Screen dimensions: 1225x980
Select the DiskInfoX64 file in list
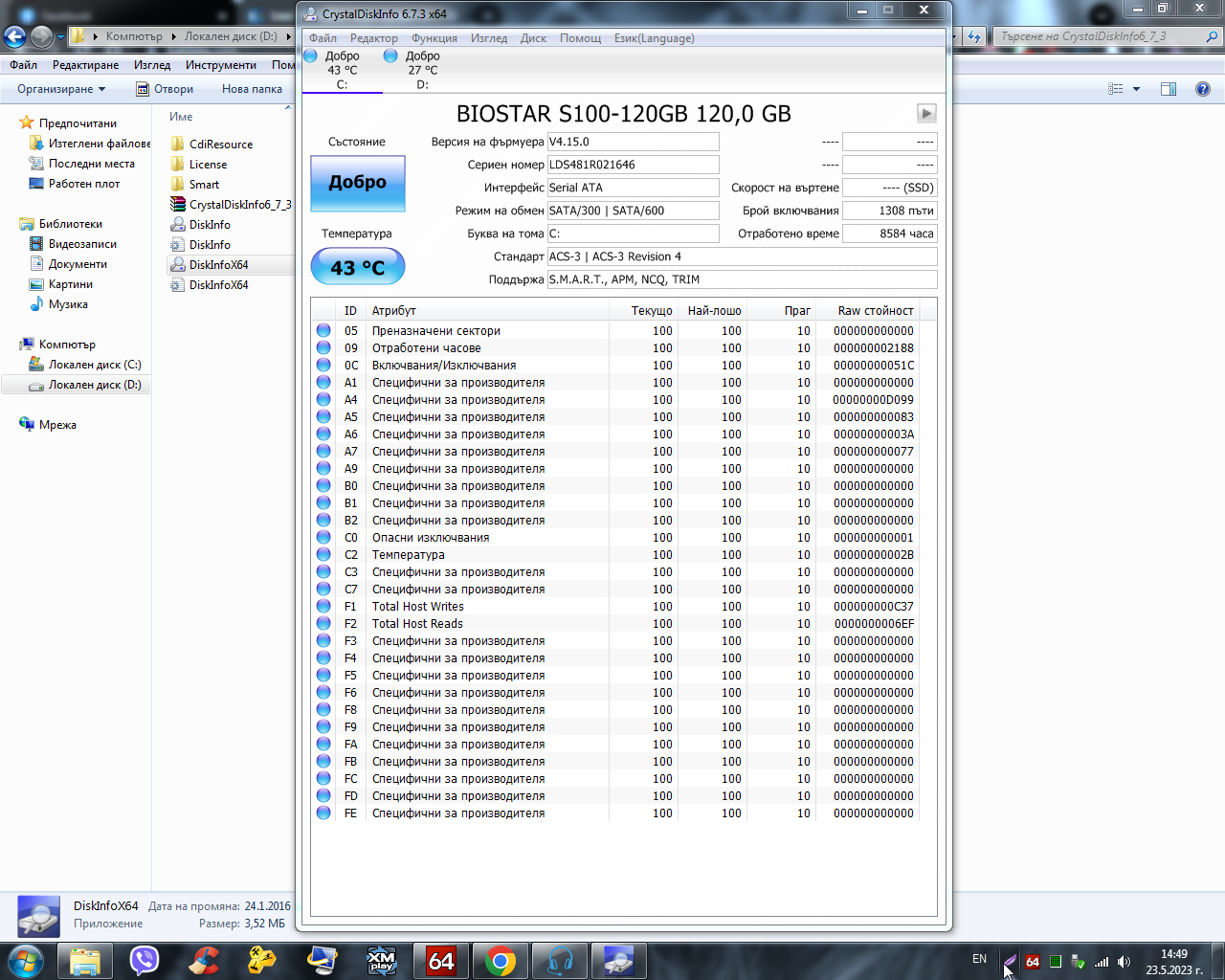[218, 265]
